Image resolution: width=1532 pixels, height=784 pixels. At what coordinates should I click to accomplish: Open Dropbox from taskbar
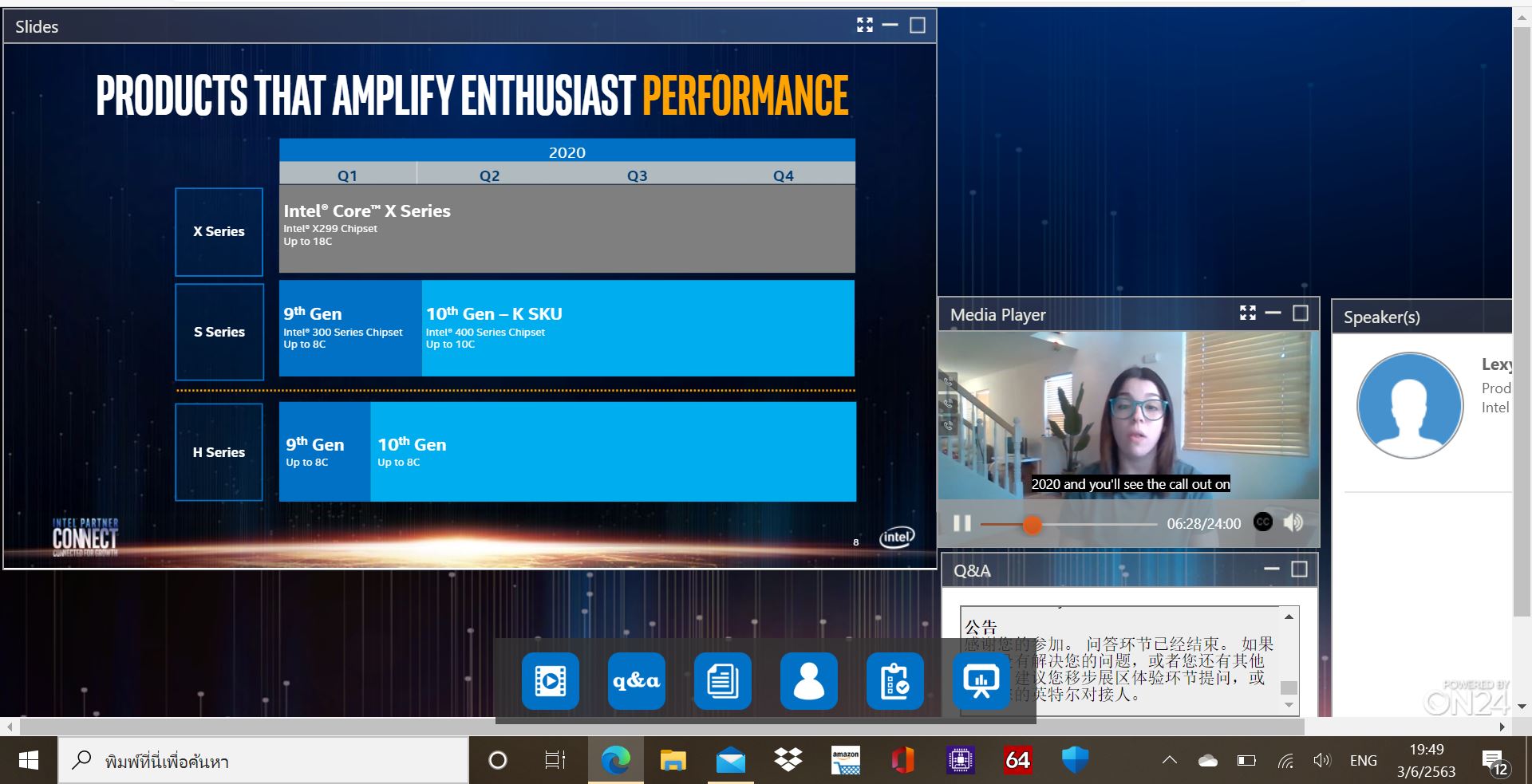pos(788,761)
